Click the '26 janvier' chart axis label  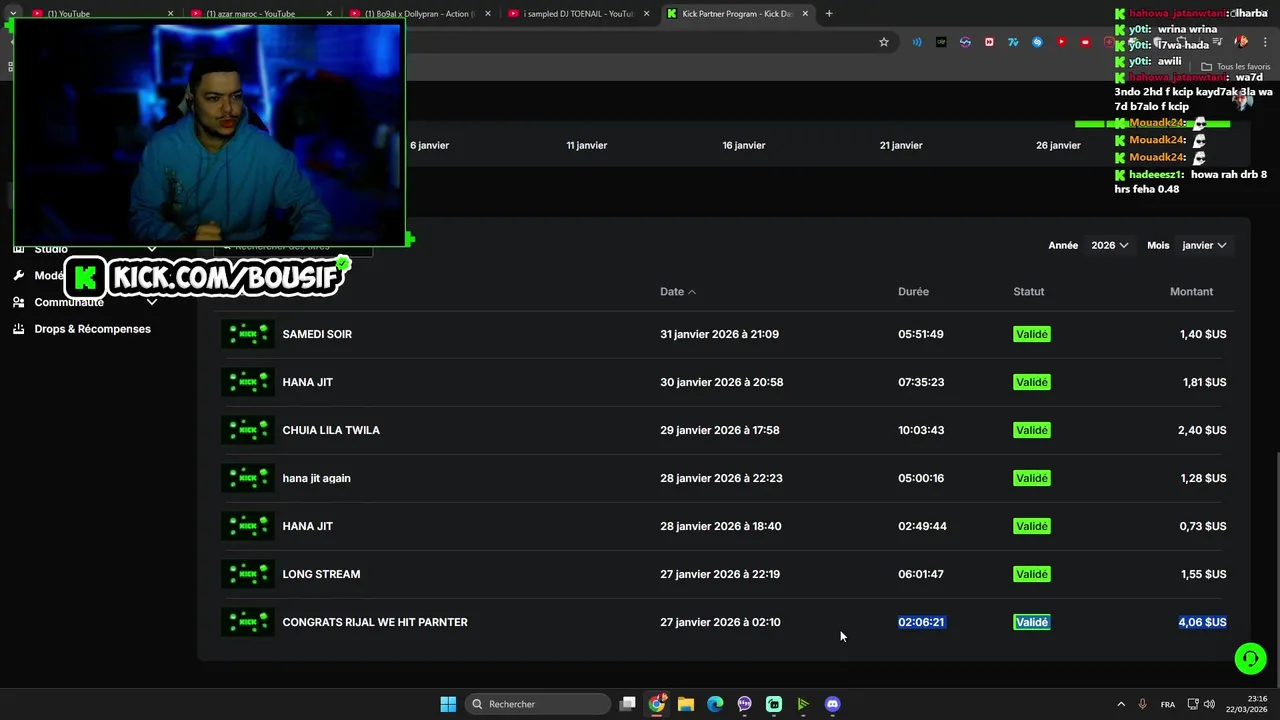coord(1058,145)
